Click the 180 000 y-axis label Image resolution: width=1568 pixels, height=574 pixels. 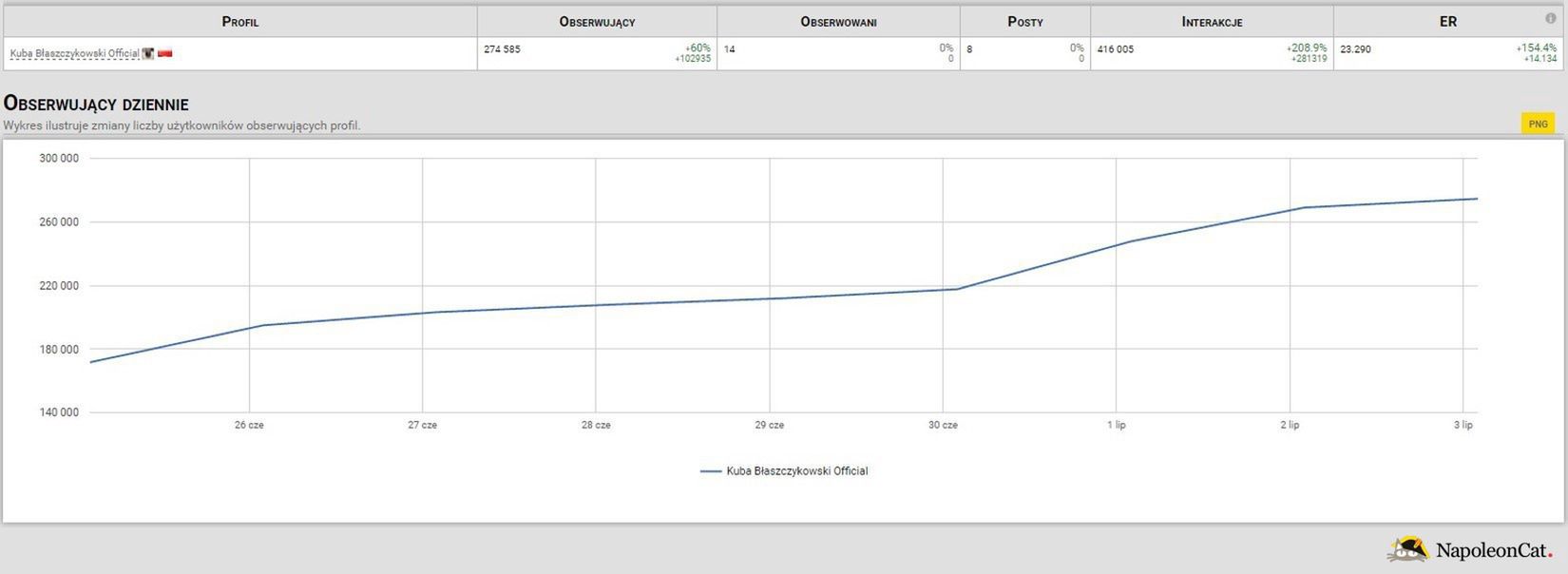[59, 350]
